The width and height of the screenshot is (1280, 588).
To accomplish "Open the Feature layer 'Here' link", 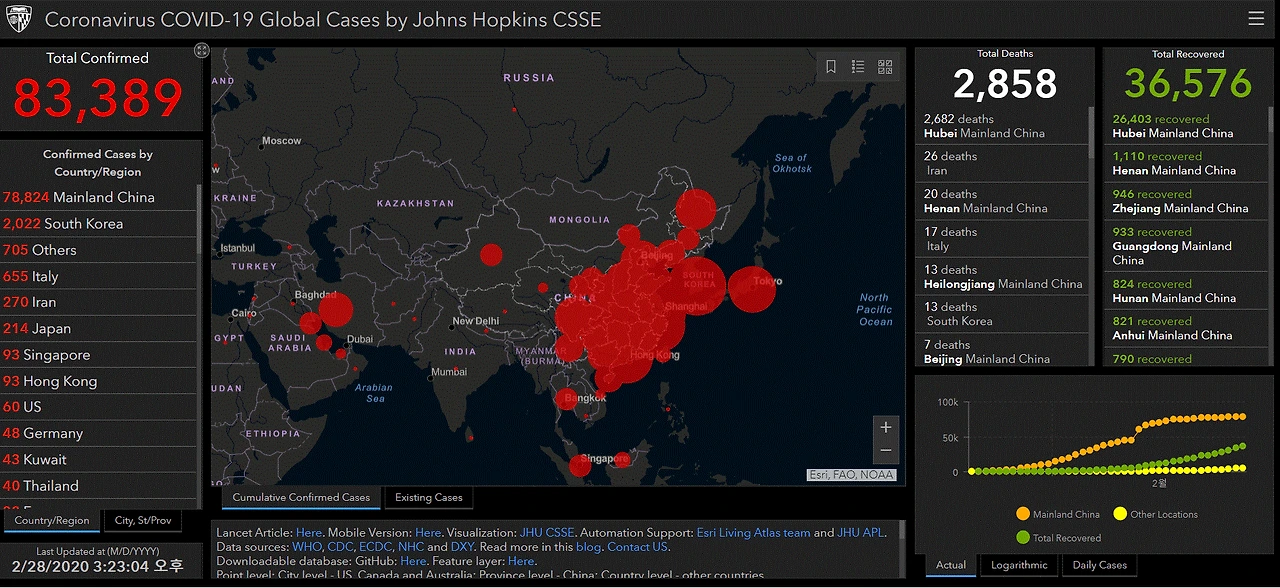I will 521,561.
